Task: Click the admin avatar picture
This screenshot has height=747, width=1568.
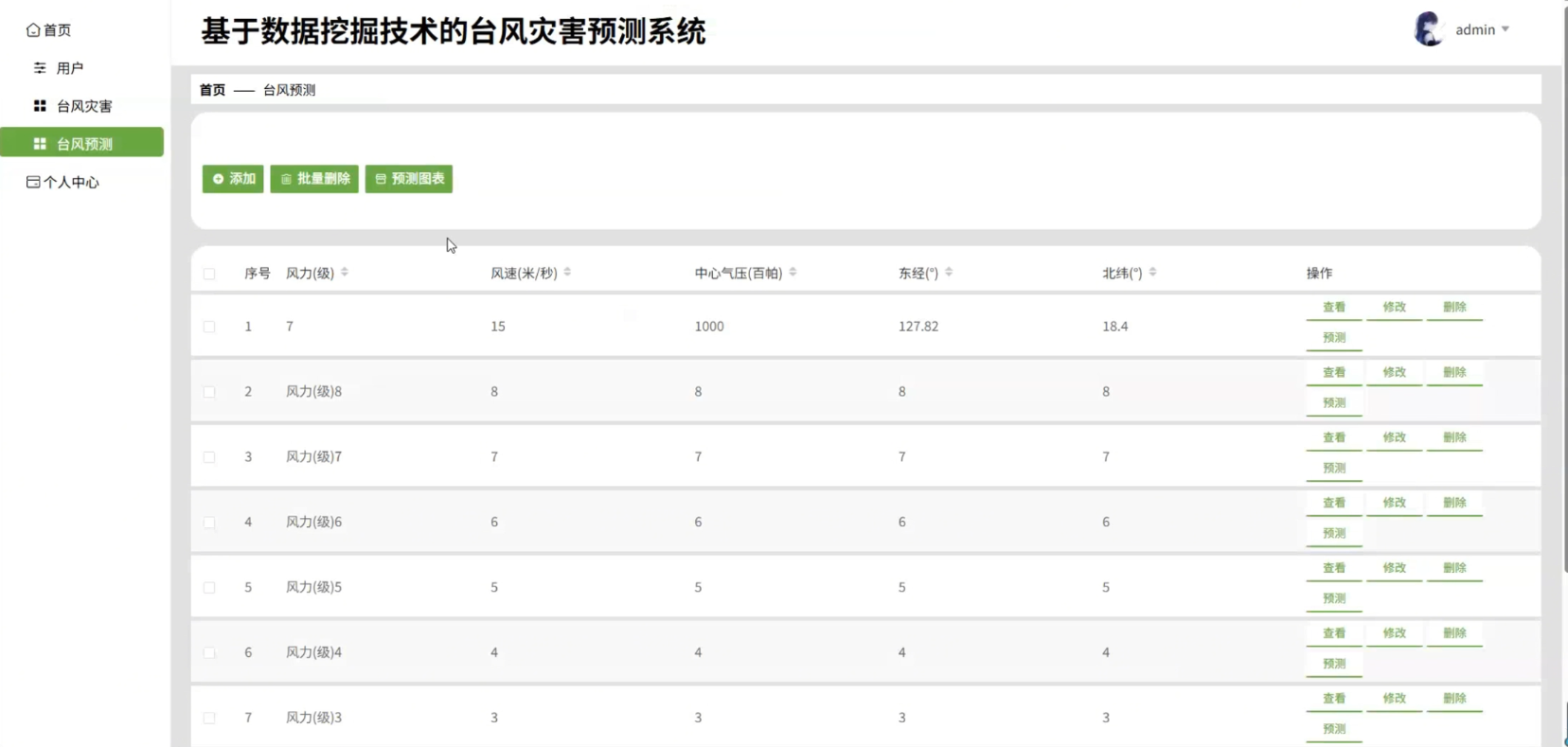Action: [x=1428, y=29]
